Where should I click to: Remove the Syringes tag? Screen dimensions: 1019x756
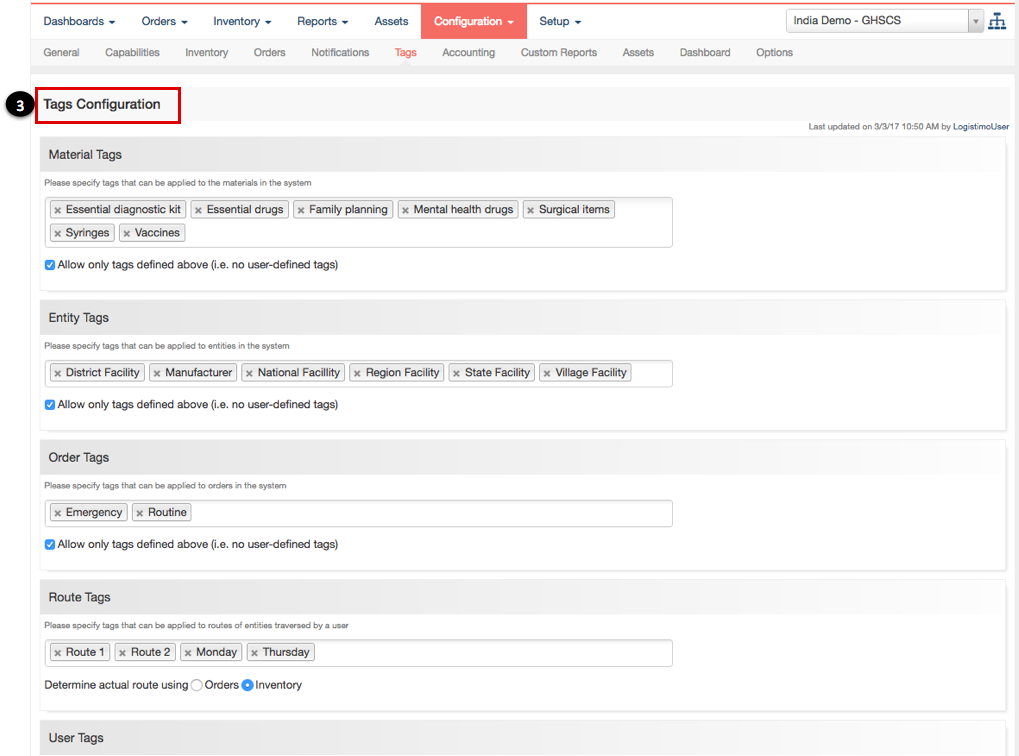[58, 233]
